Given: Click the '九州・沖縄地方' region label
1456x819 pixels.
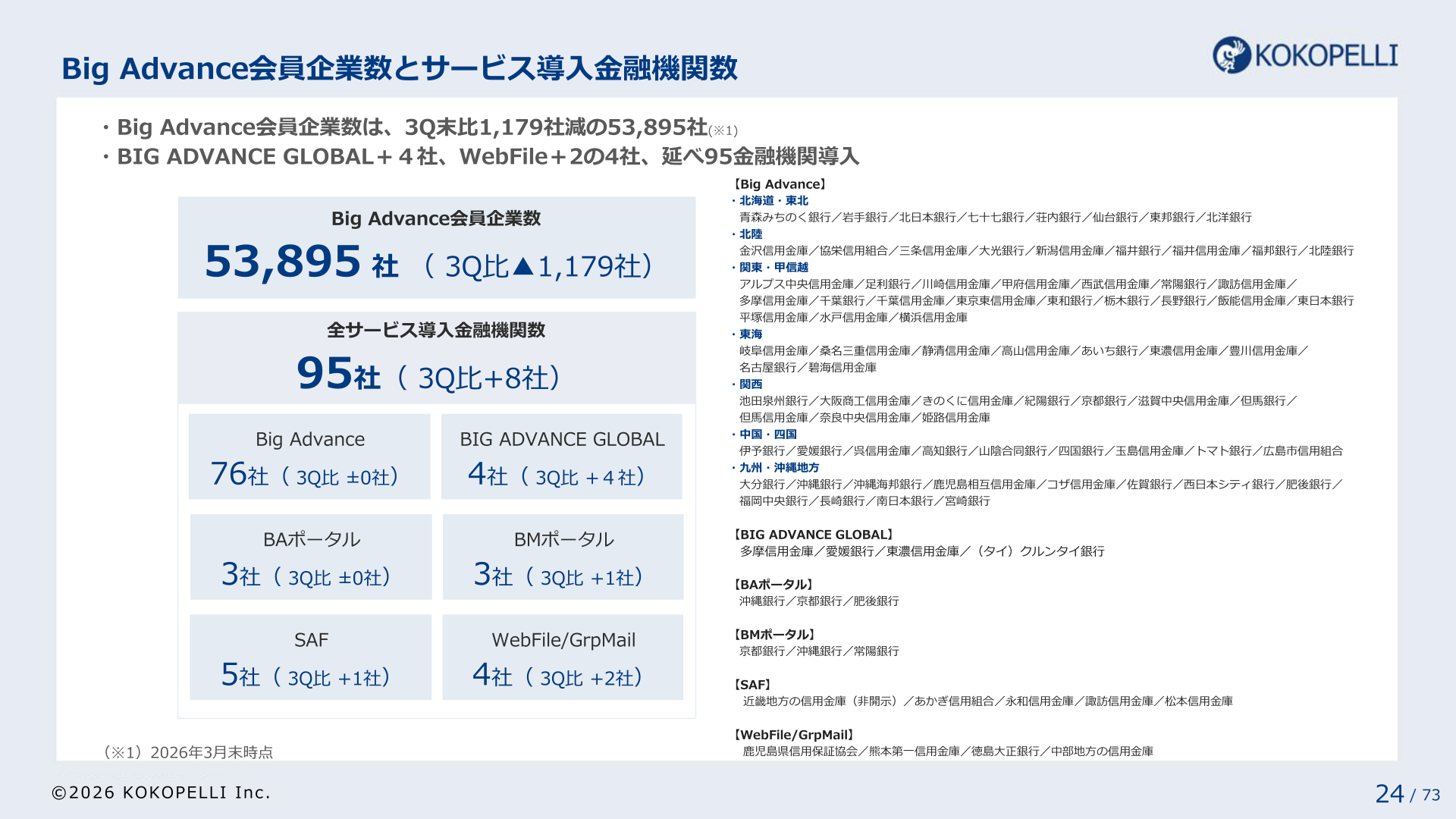Looking at the screenshot, I should tap(780, 468).
